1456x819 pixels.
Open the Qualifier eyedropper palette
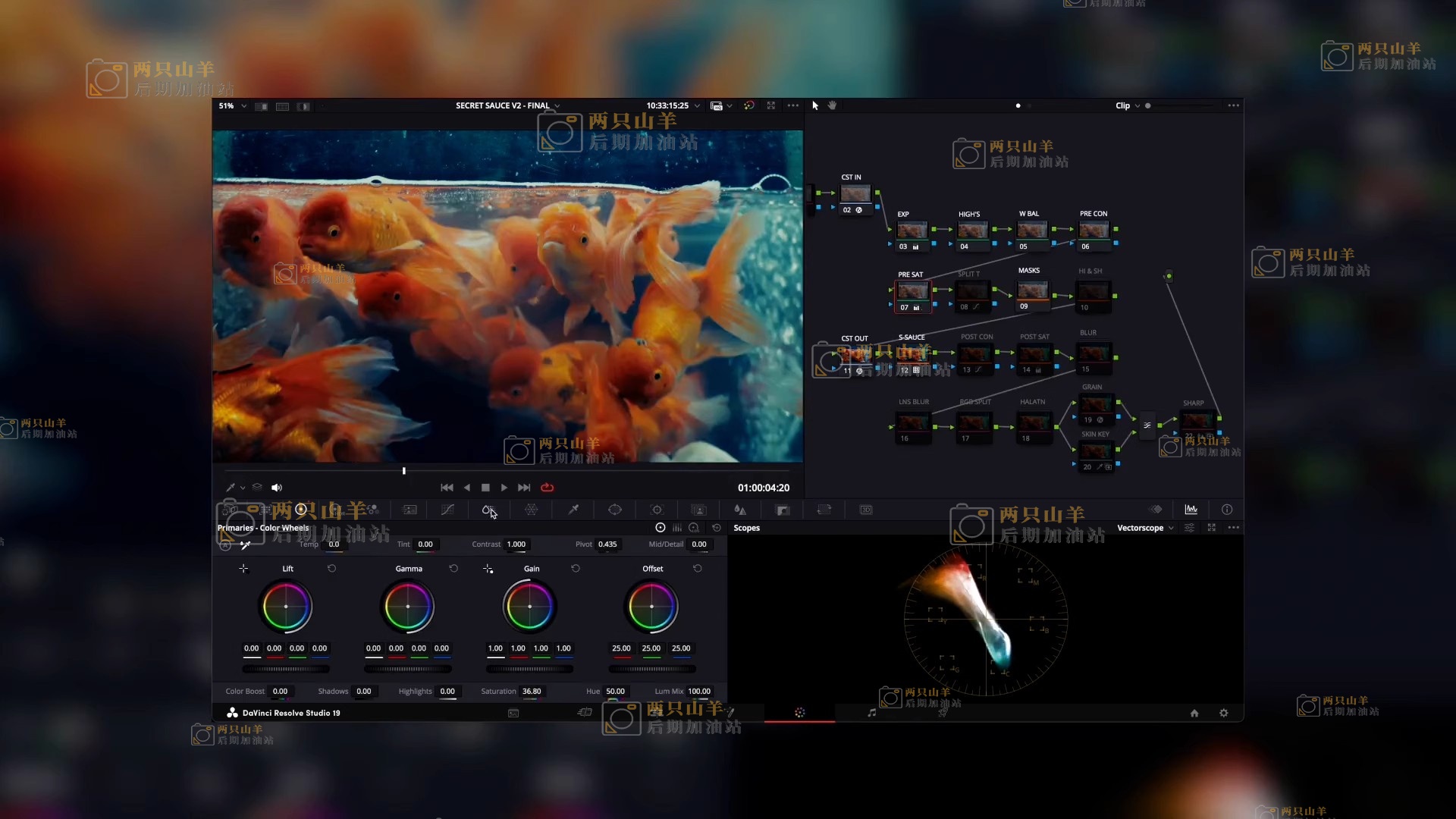point(573,510)
